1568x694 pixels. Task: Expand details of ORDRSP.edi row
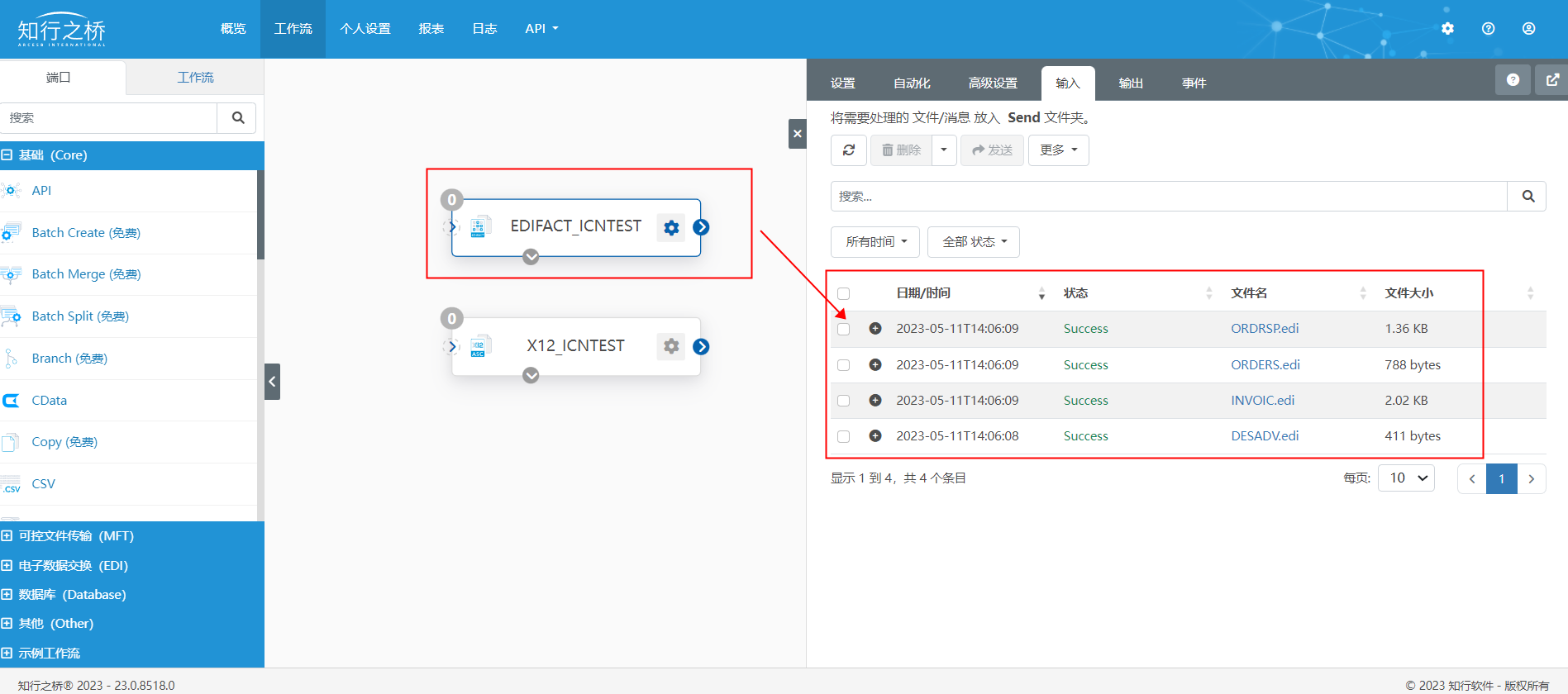click(x=875, y=328)
